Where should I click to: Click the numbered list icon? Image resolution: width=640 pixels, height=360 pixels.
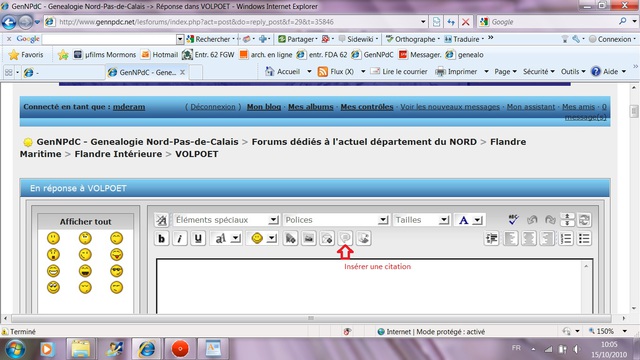(566, 238)
